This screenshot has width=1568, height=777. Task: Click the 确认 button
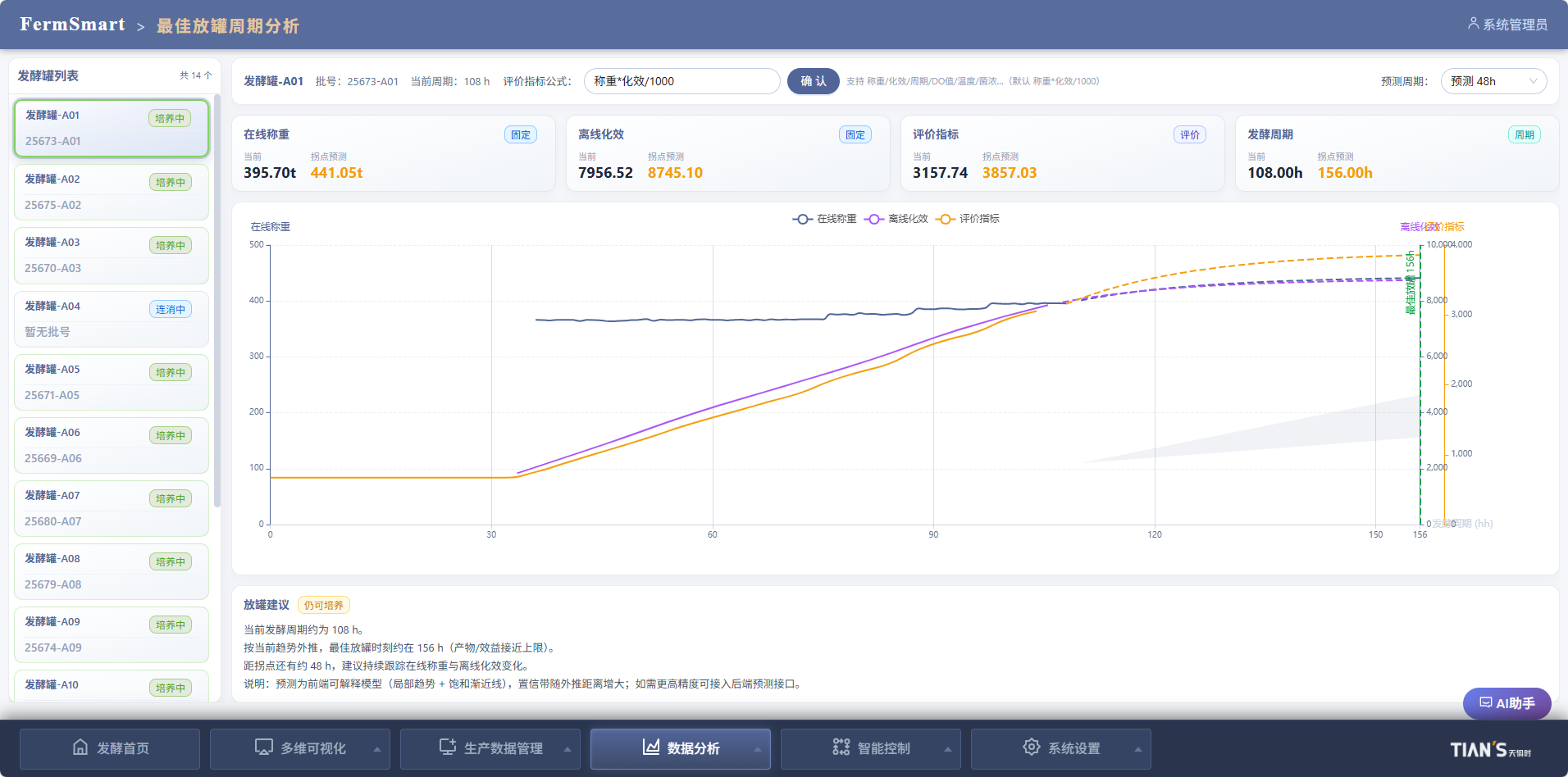coord(814,81)
